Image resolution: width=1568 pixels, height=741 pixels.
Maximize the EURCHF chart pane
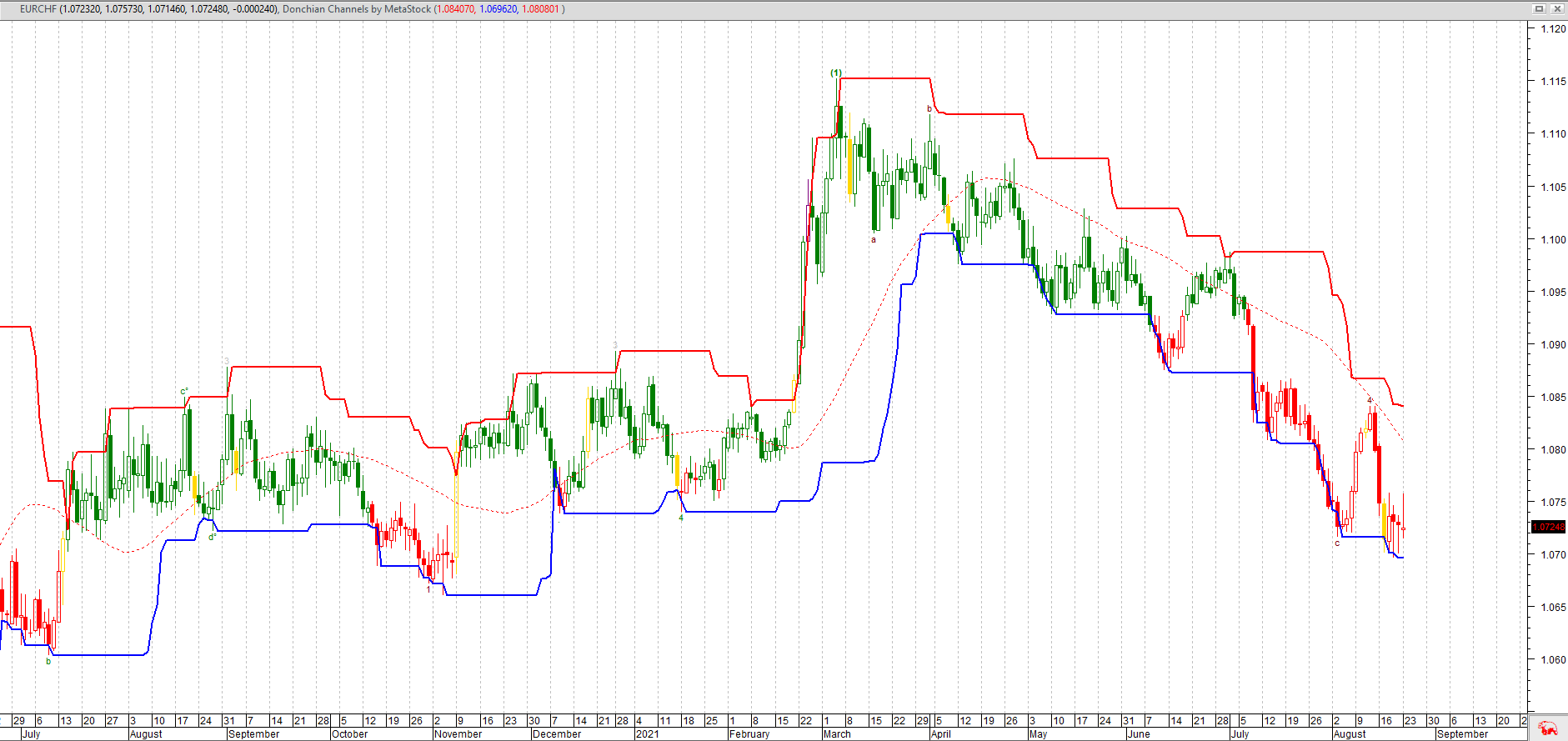(1539, 8)
